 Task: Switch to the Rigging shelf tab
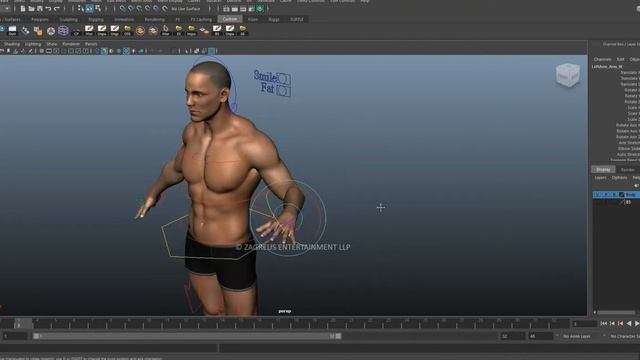click(96, 19)
